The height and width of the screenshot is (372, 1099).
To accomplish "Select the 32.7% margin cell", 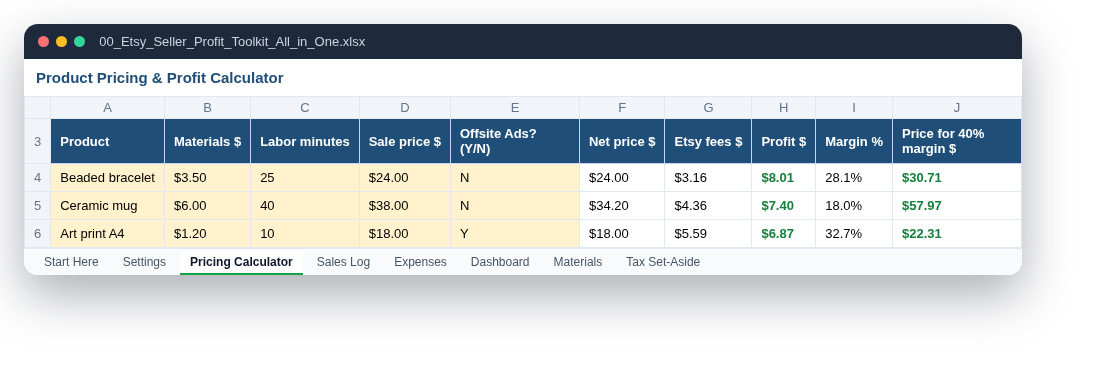I will pyautogui.click(x=854, y=234).
